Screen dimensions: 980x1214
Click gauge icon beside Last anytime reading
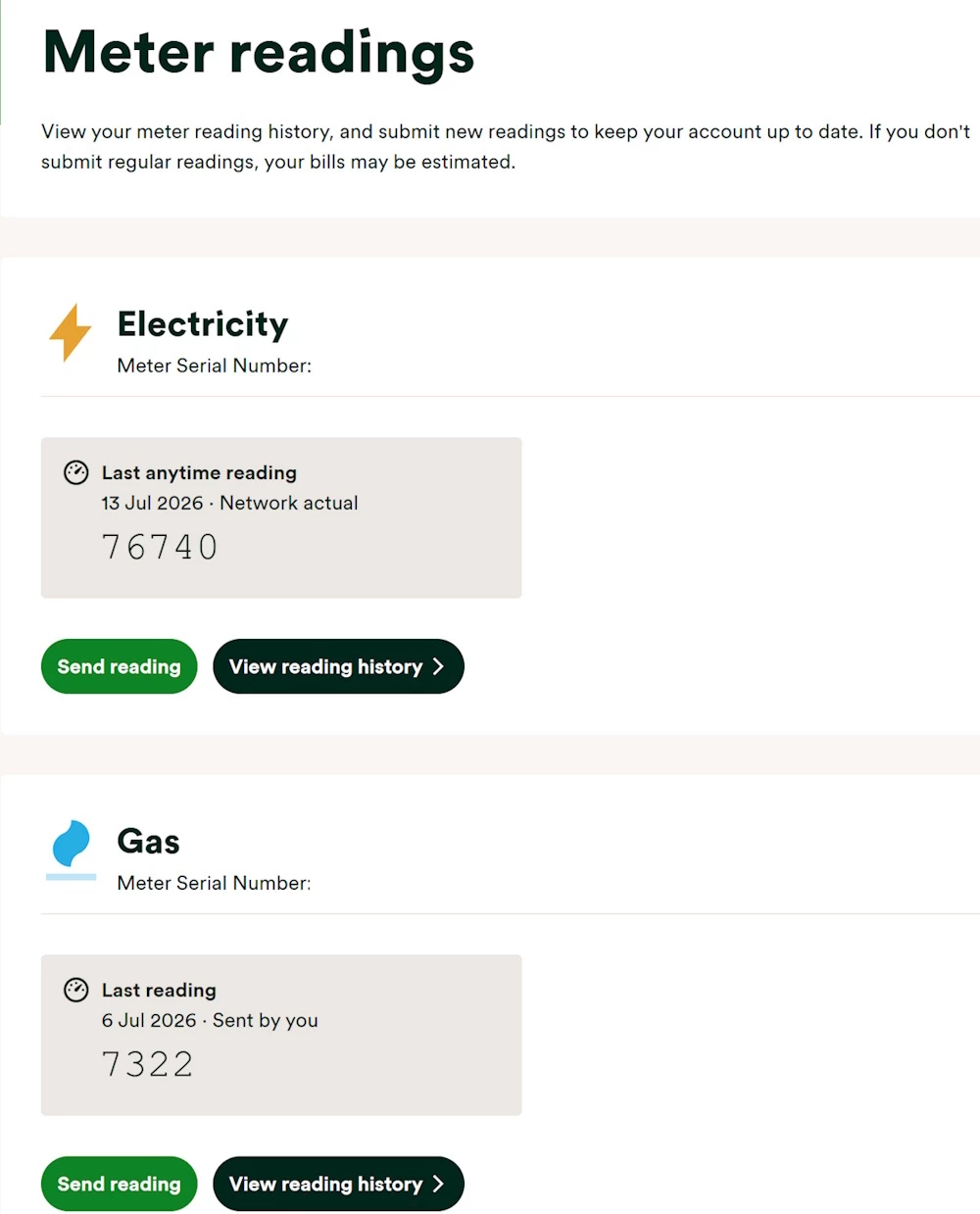point(76,472)
